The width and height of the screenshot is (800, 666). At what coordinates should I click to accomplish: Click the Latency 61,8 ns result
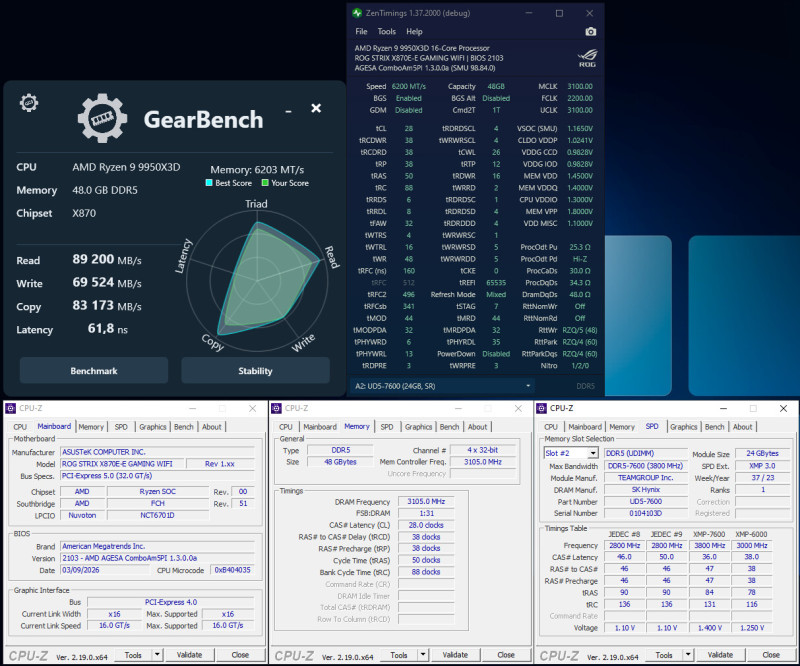[108, 328]
